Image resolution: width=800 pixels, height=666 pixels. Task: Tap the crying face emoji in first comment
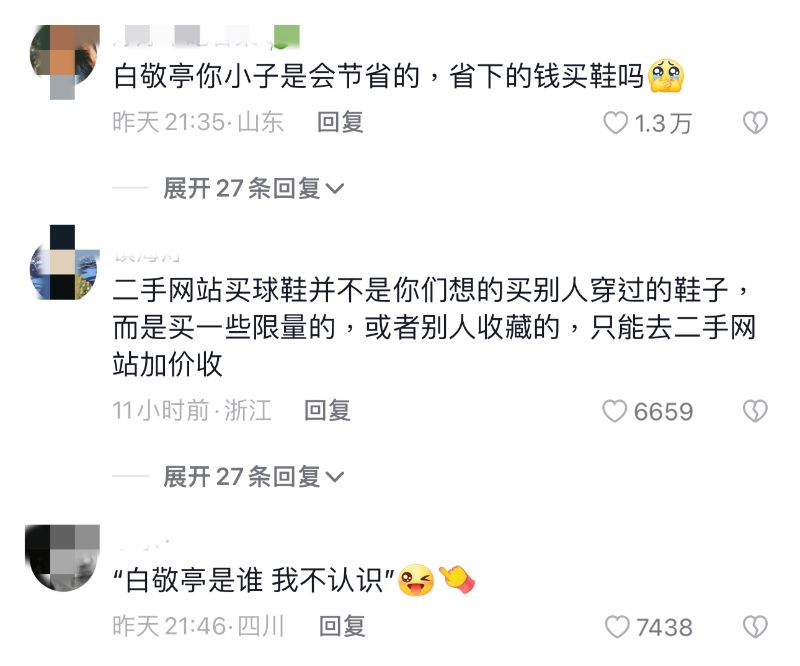(x=666, y=76)
